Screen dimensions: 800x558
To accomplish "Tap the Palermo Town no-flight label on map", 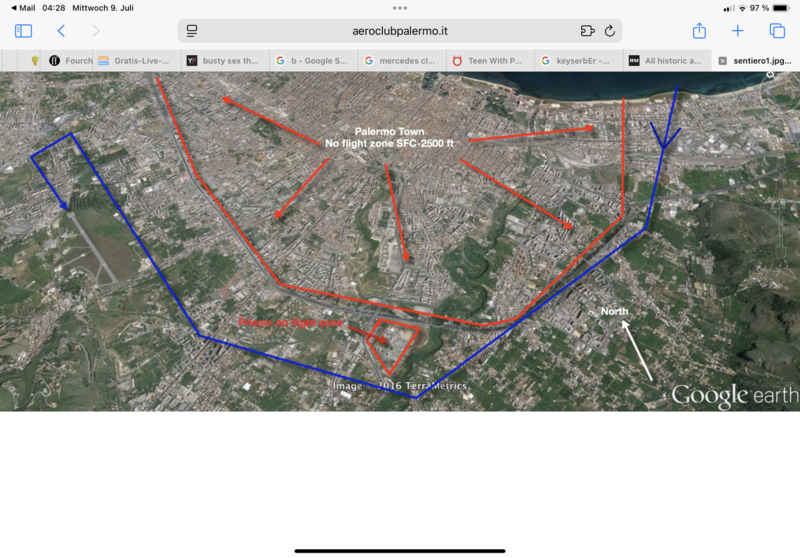I will tap(389, 138).
